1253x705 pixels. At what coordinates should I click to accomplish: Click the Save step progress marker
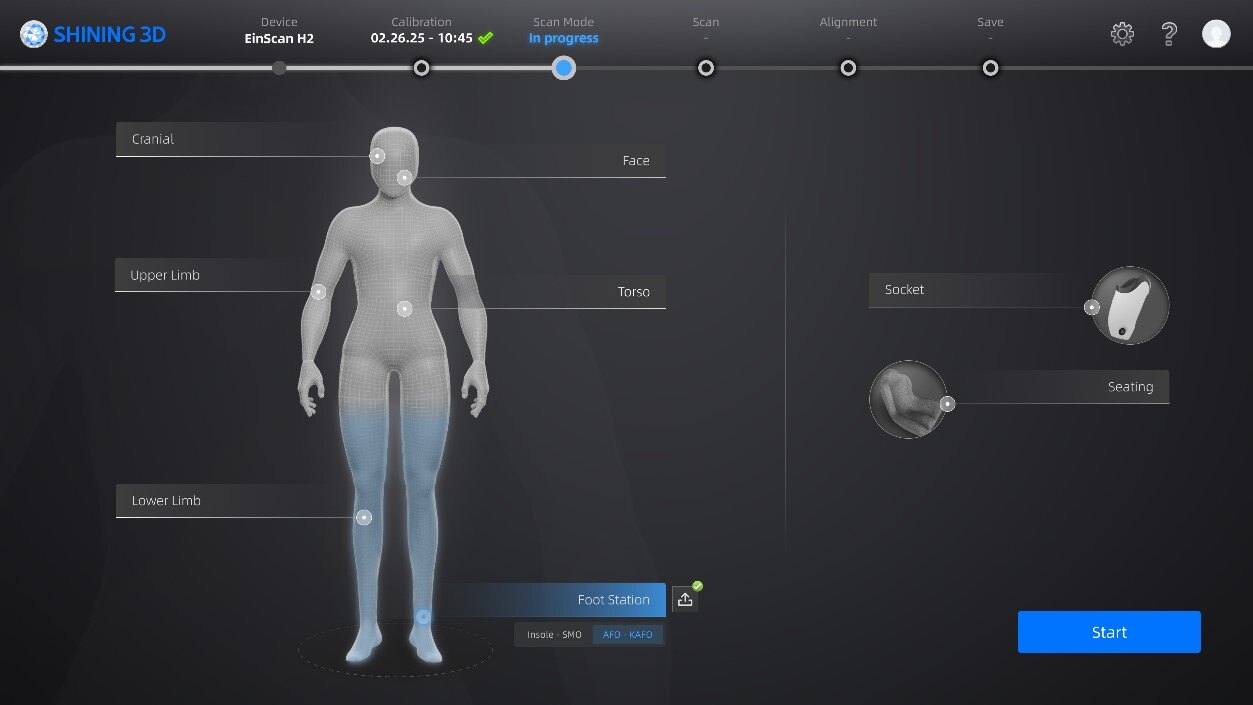point(990,68)
